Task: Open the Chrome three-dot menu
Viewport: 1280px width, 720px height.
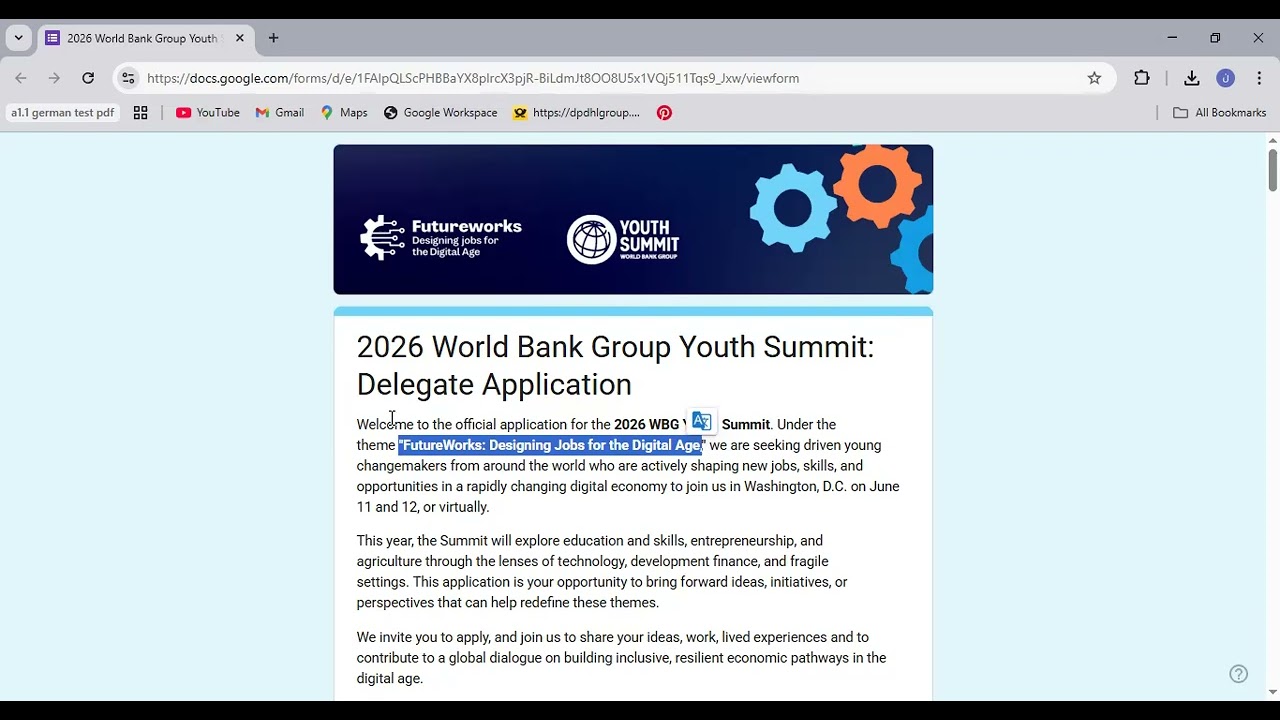Action: coord(1259,78)
